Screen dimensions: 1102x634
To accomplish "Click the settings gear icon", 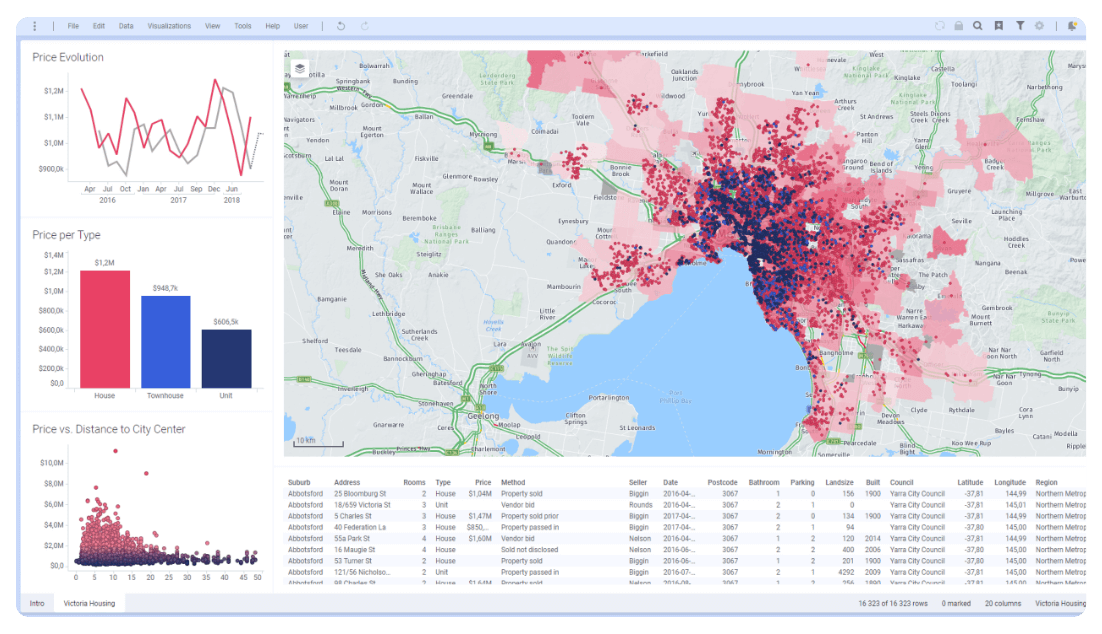I will [1040, 26].
